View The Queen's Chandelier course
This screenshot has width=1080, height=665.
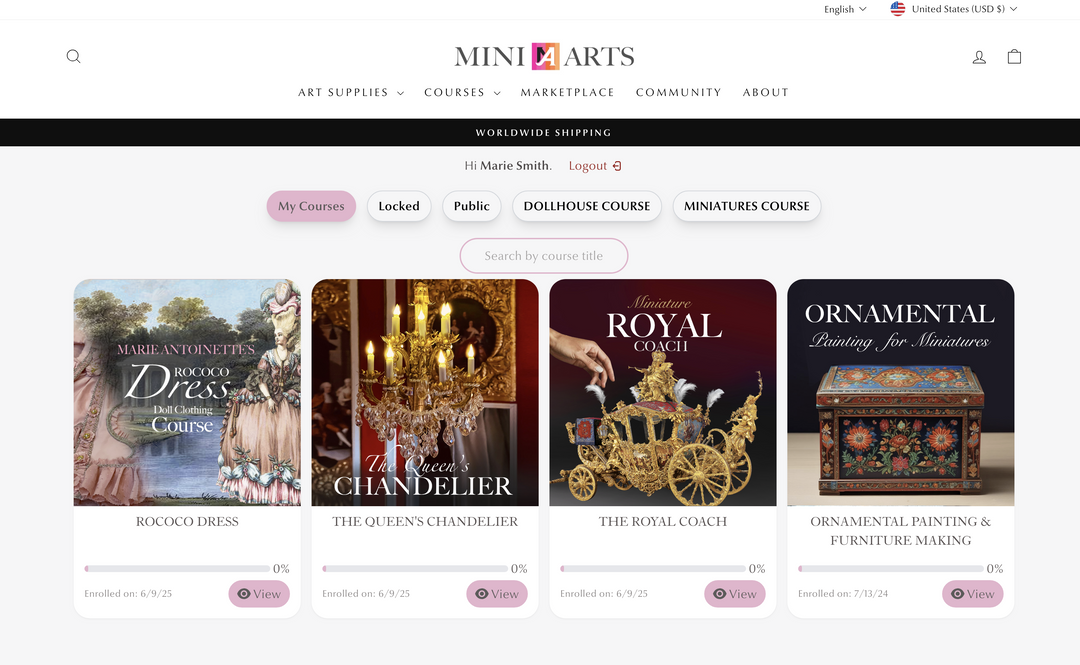point(497,594)
